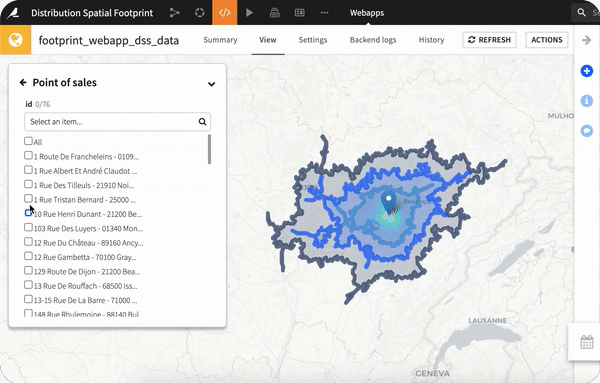Image resolution: width=600 pixels, height=383 pixels.
Task: Click the Select an item search field
Action: click(x=117, y=122)
